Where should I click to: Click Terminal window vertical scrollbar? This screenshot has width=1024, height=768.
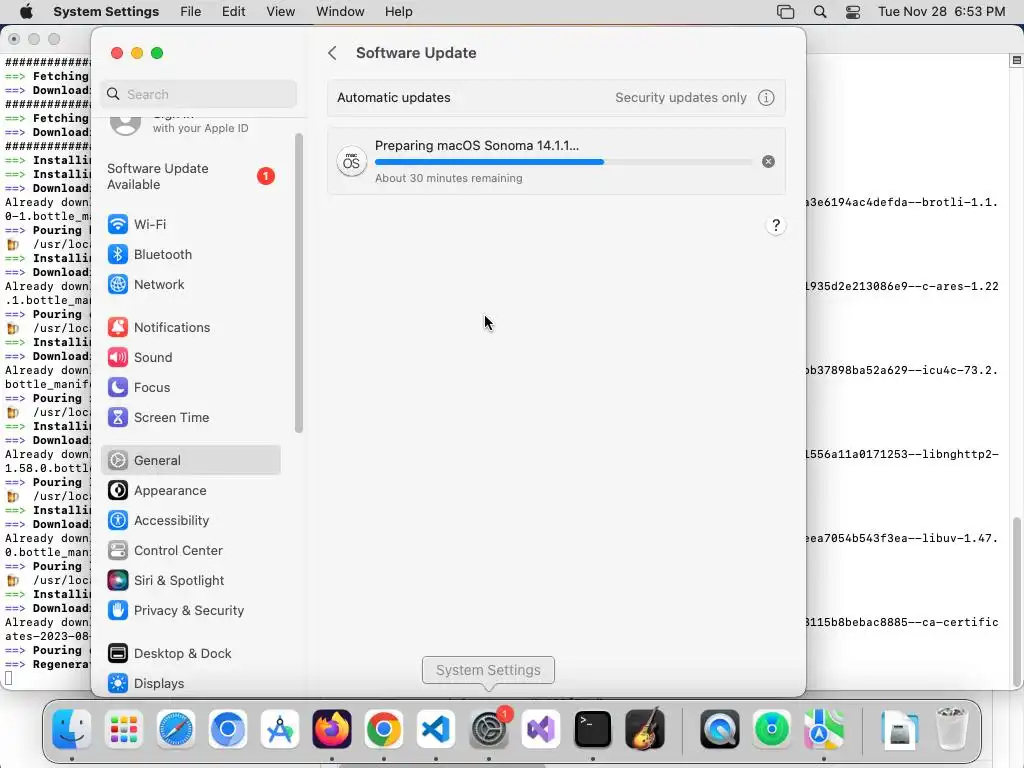(1017, 601)
